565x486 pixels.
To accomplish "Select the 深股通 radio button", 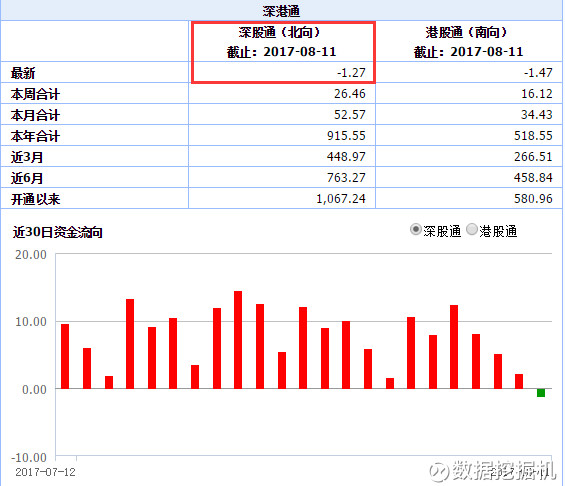I will click(415, 229).
